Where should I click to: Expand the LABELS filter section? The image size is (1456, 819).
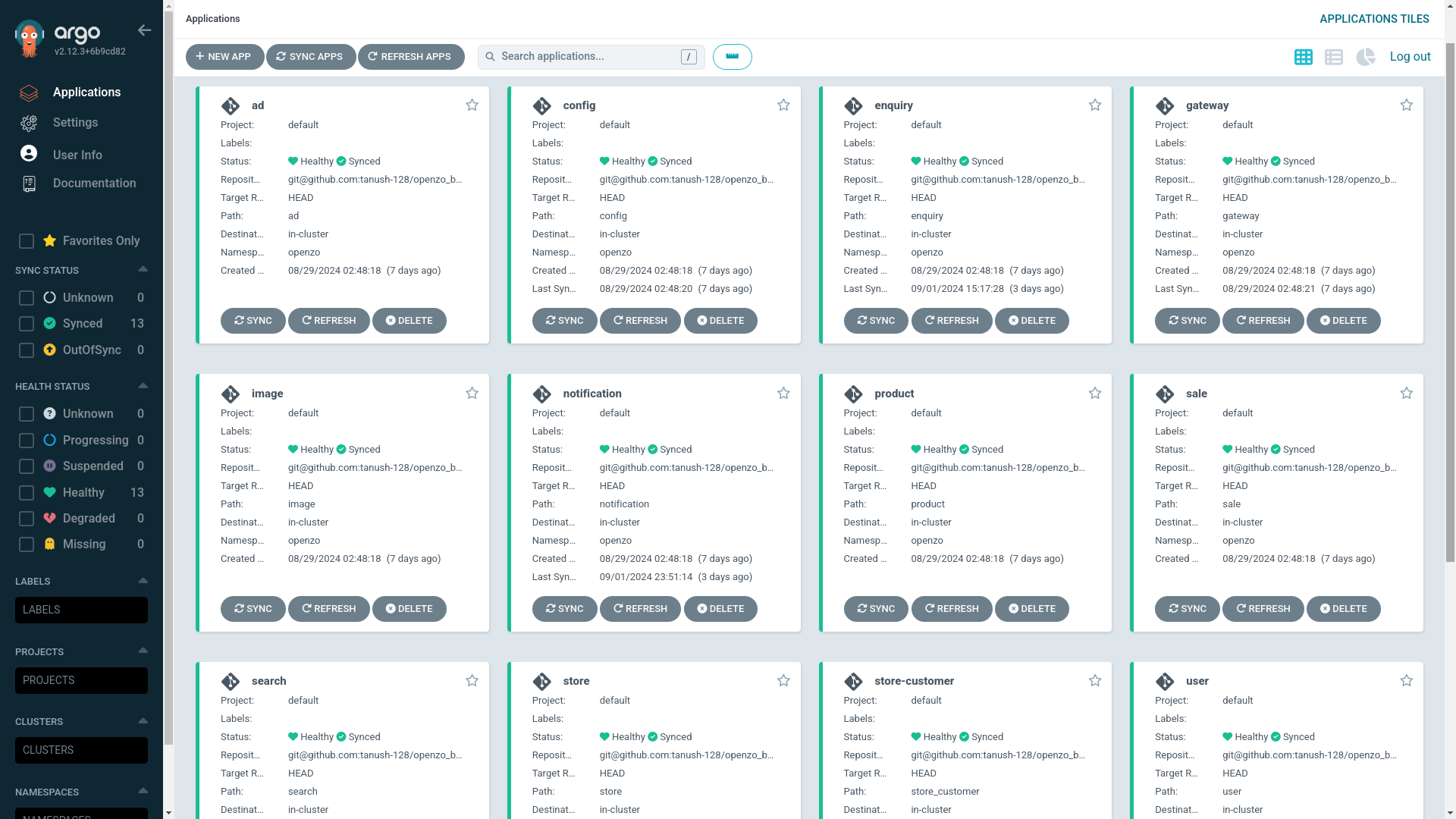[143, 579]
